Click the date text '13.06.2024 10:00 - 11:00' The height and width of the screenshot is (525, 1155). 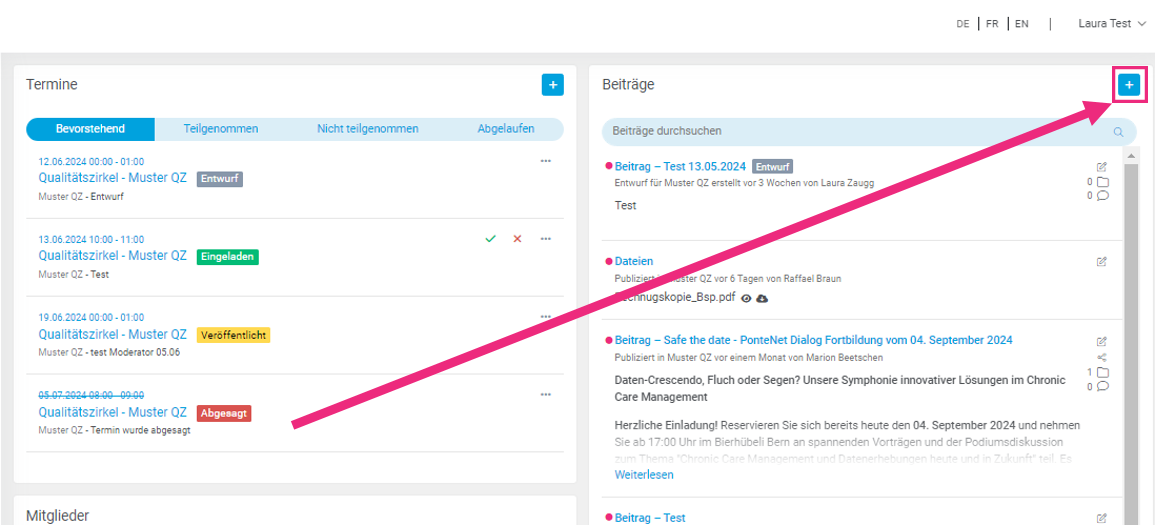coord(91,239)
